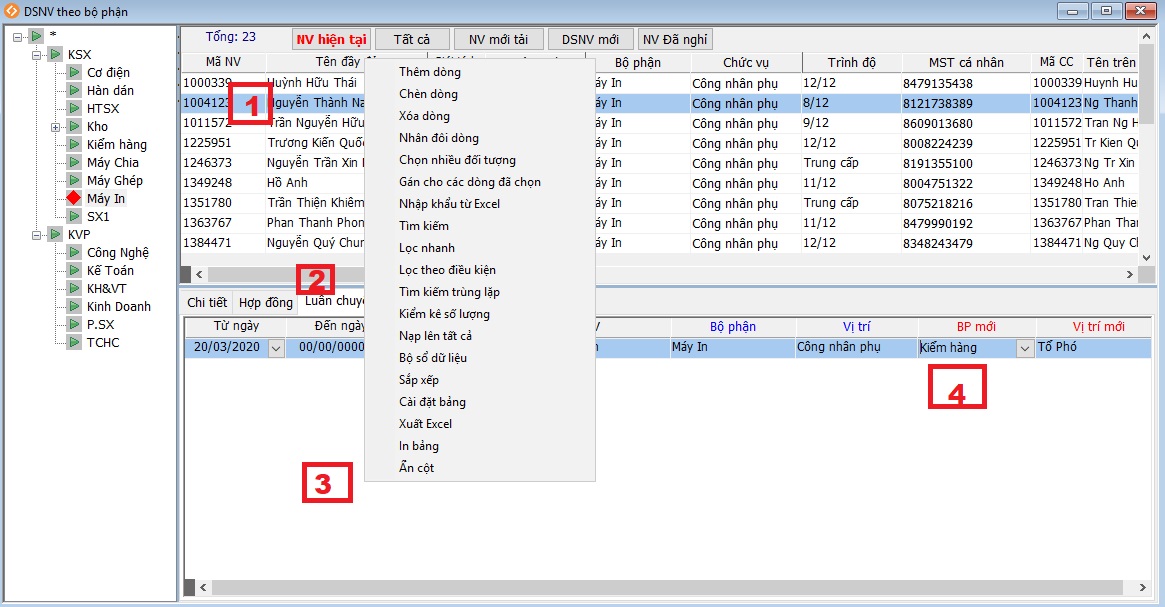This screenshot has height=607, width=1165.
Task: Click the green arrow icon beside TCHC
Action: pyautogui.click(x=74, y=342)
